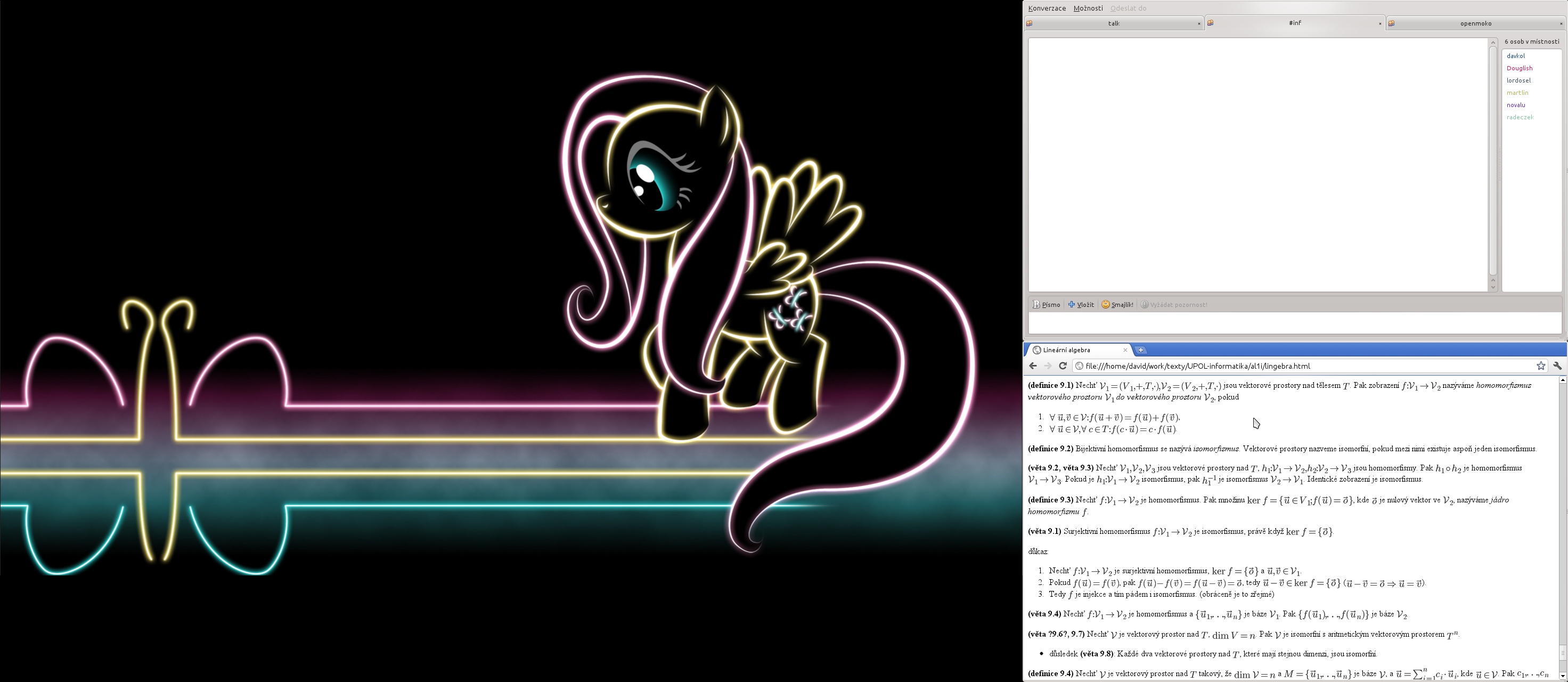Reload the lingebra.html page
1568x682 pixels.
tap(1063, 366)
